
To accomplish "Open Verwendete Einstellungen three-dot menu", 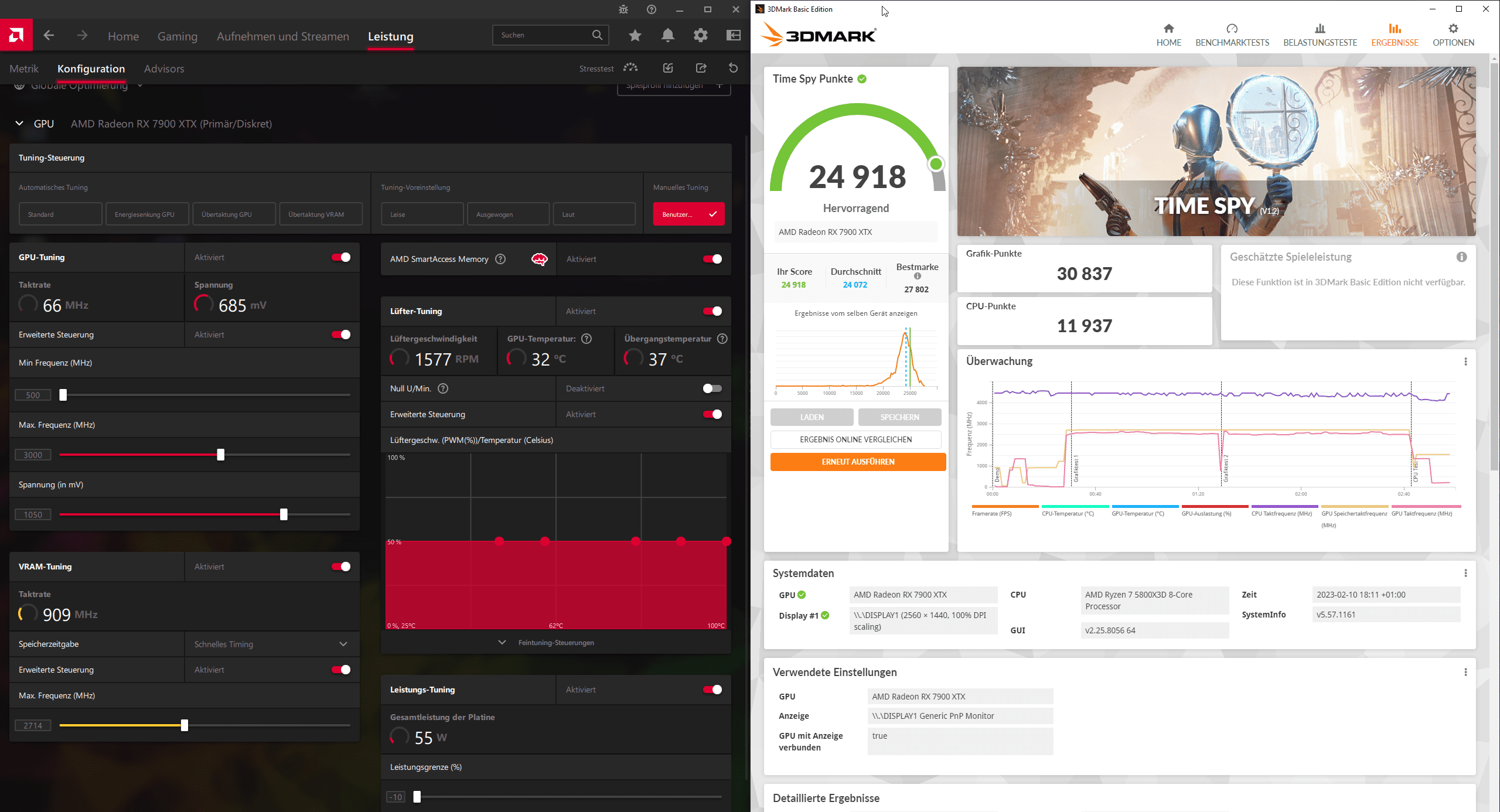I will click(1465, 672).
